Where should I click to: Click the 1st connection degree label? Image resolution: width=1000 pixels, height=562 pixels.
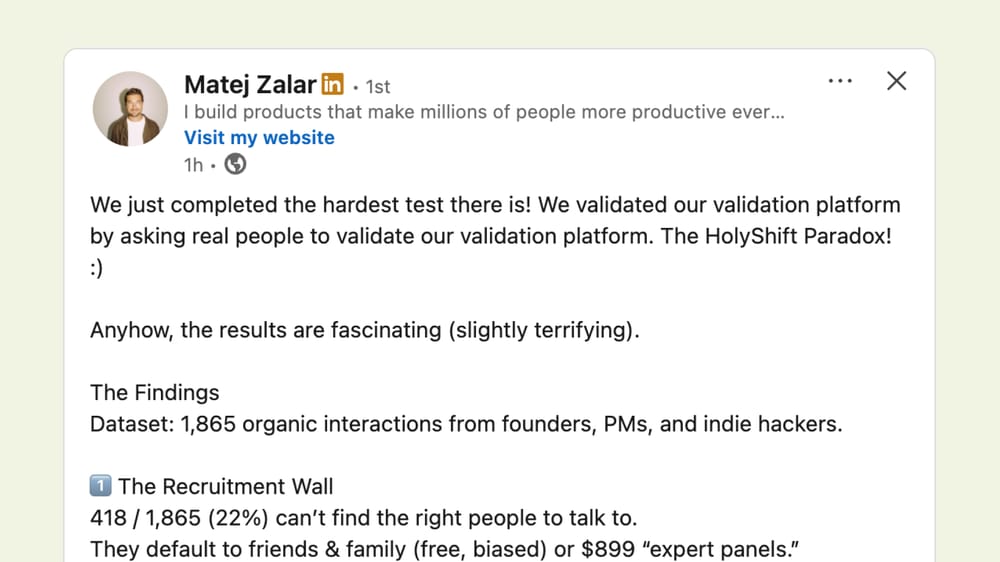(377, 87)
